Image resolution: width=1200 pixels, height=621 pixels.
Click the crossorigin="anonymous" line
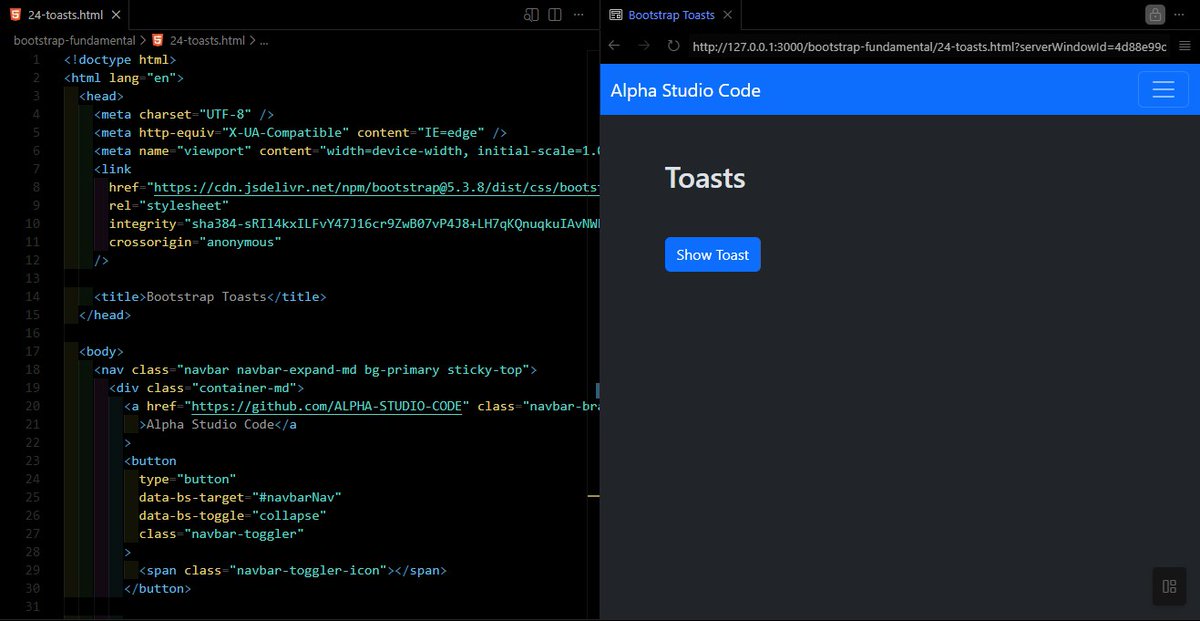coord(195,242)
